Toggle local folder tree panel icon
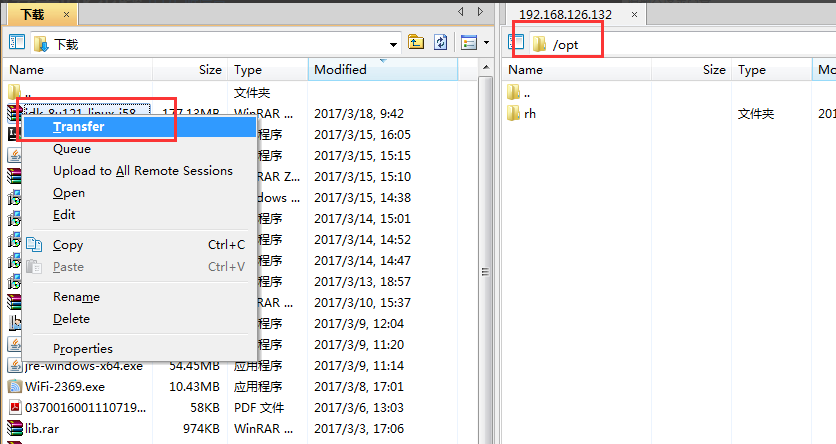This screenshot has height=444, width=836. pyautogui.click(x=17, y=43)
